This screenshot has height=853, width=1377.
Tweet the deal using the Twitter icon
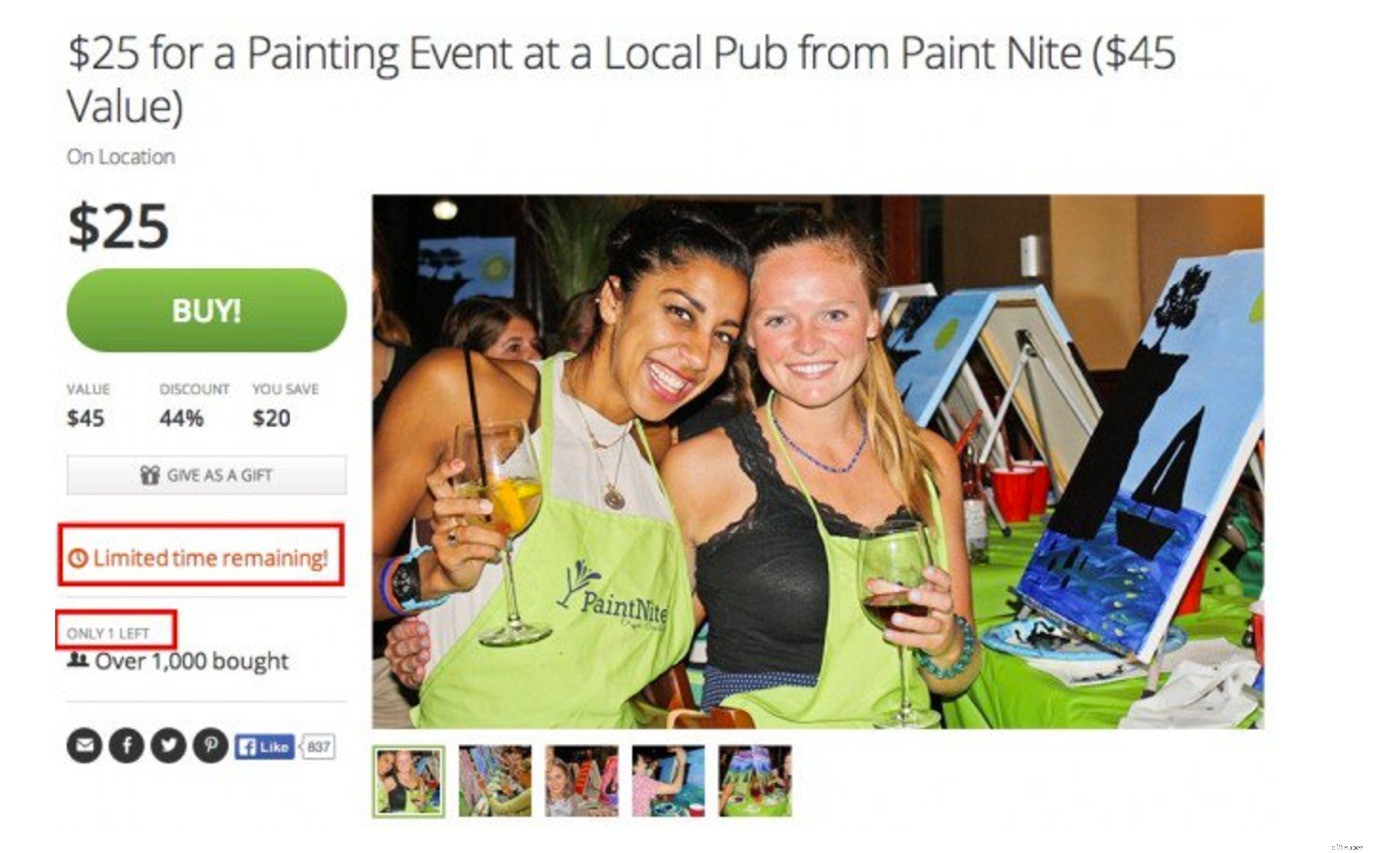[168, 745]
